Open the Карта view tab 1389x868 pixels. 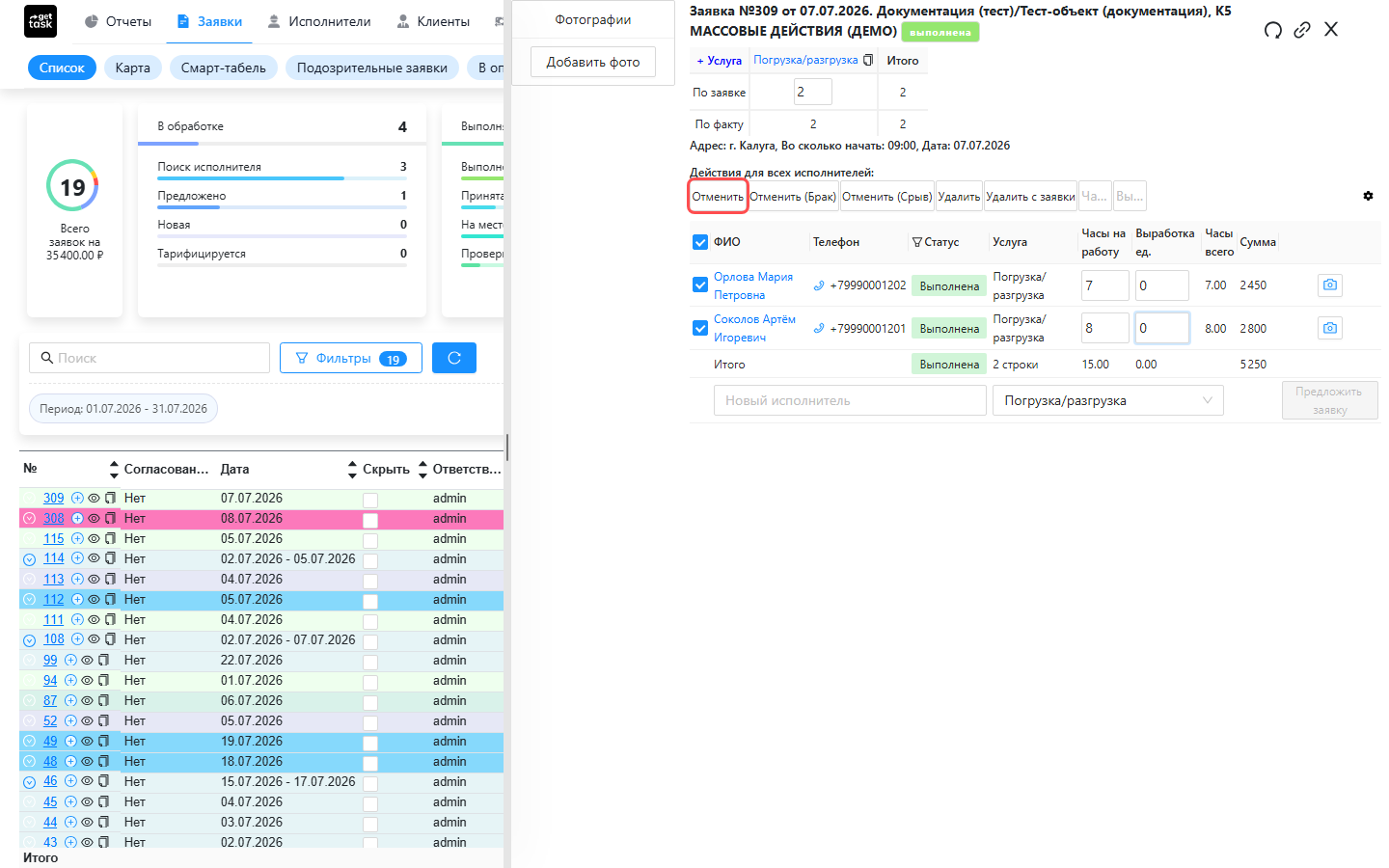pyautogui.click(x=133, y=68)
